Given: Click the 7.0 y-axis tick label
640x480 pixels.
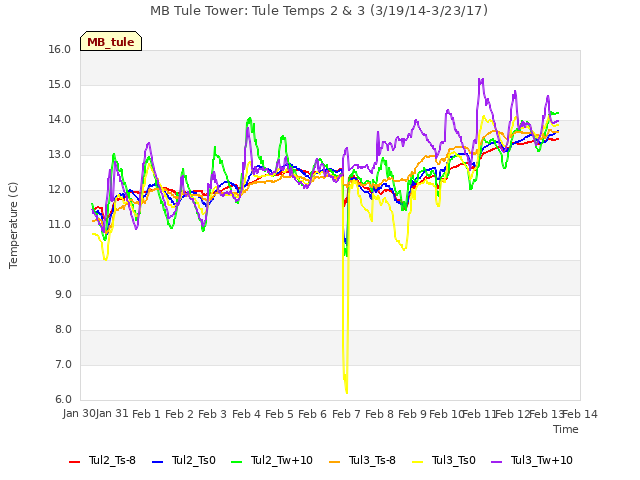Looking at the screenshot, I should (63, 365).
